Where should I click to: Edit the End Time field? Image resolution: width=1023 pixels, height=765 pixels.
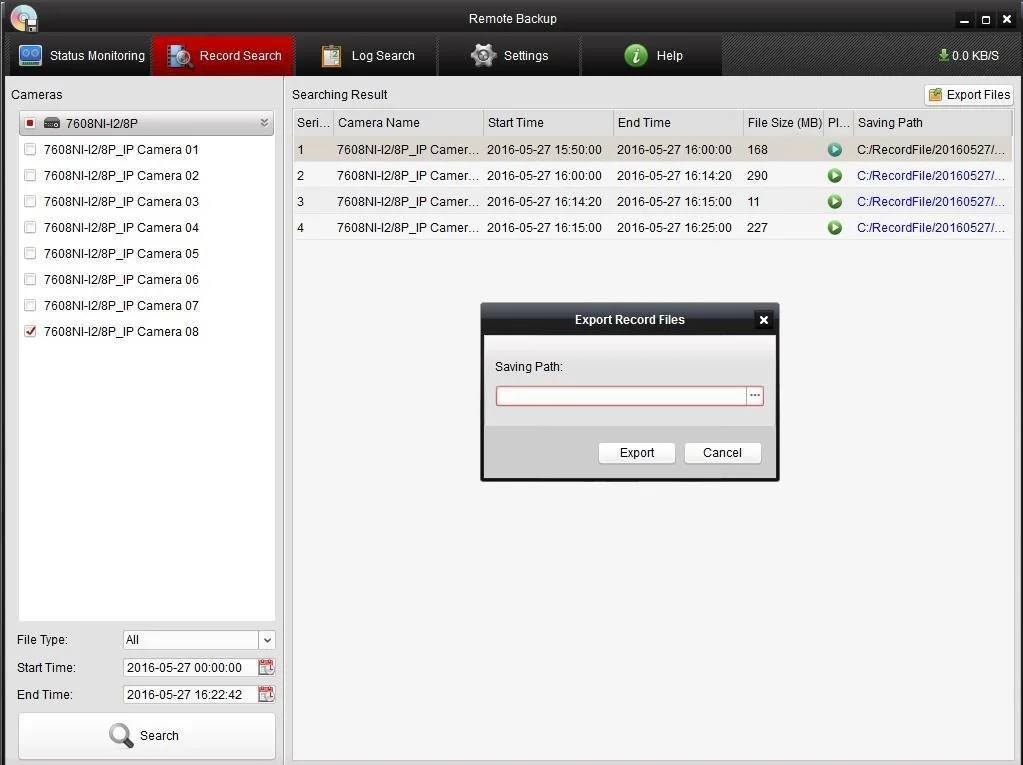(189, 695)
